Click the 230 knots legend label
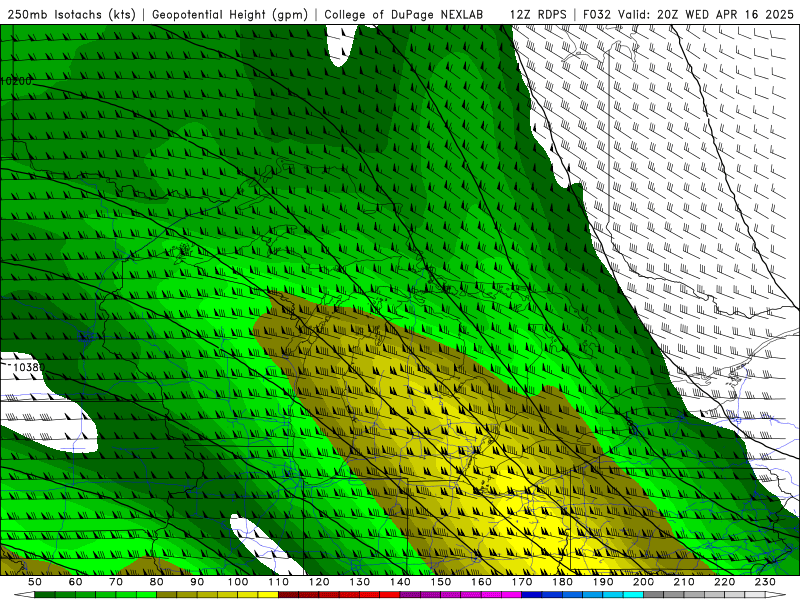 (765, 582)
